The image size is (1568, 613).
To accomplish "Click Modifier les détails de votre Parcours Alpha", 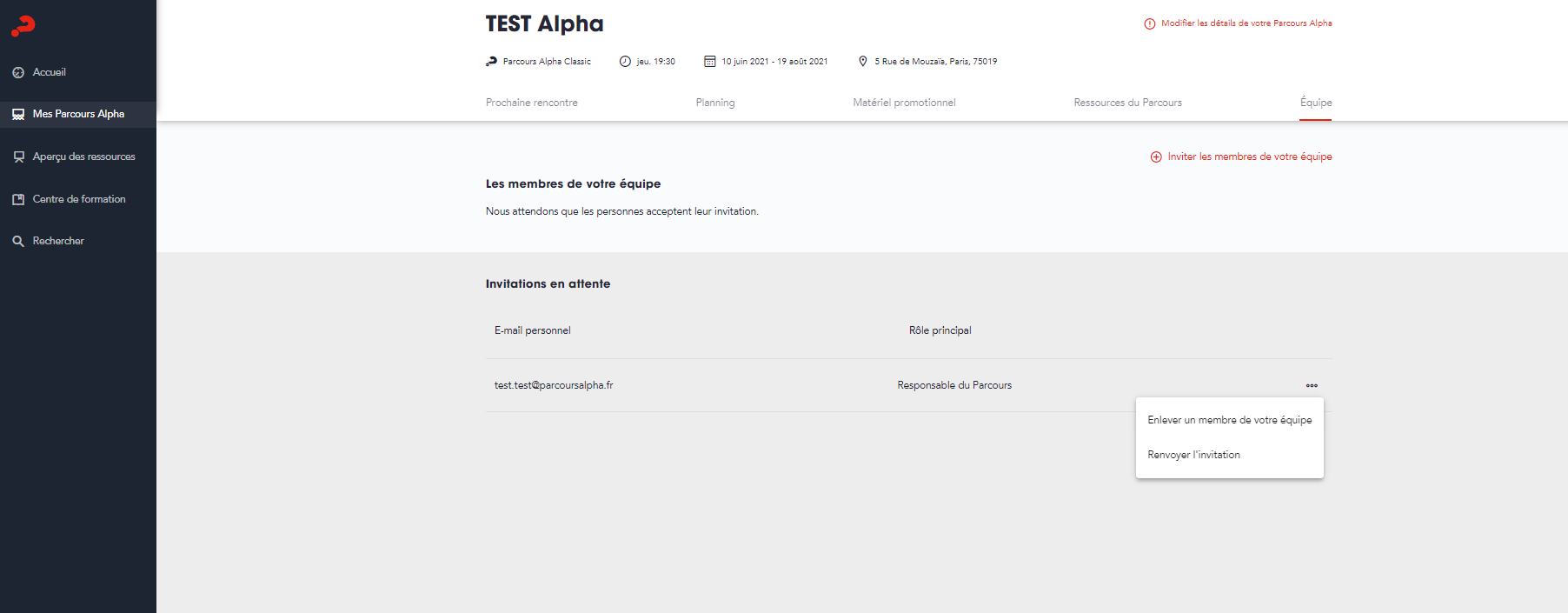I will (1246, 23).
